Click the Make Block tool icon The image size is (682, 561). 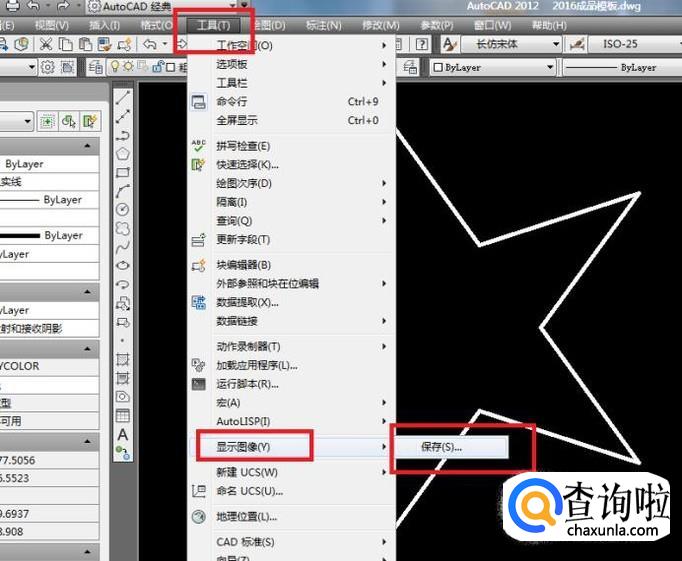pyautogui.click(x=123, y=322)
